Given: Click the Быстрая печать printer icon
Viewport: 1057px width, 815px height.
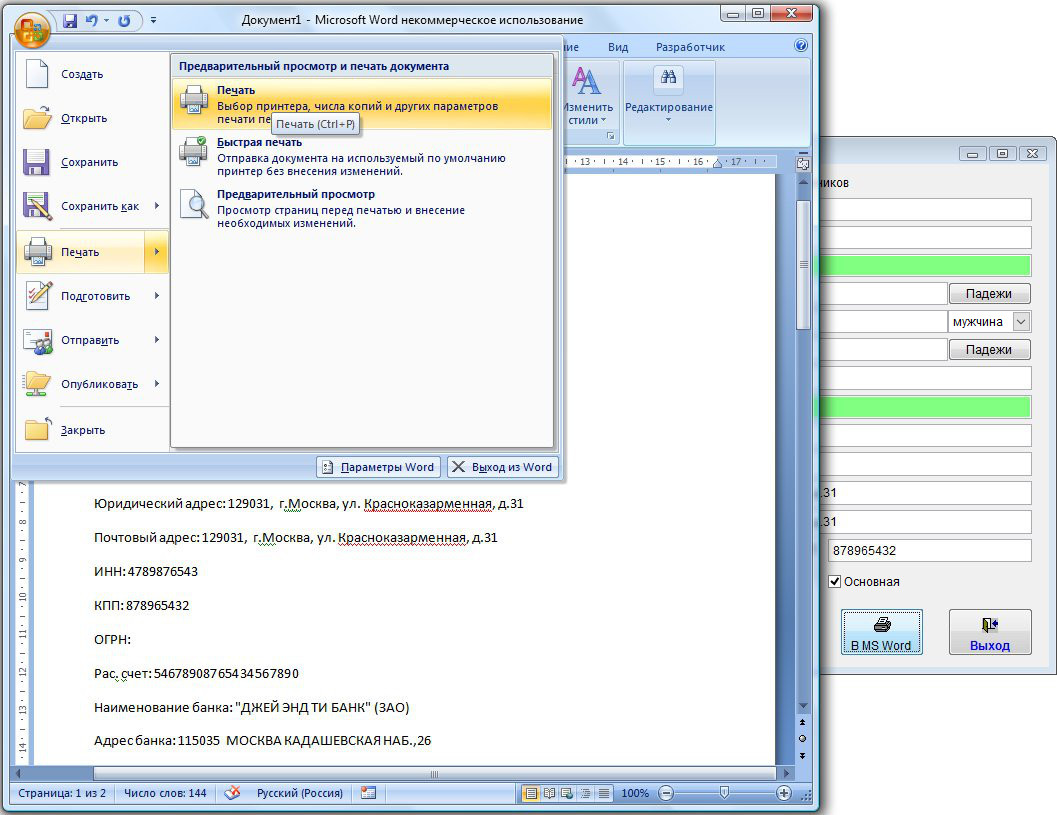Looking at the screenshot, I should point(193,151).
